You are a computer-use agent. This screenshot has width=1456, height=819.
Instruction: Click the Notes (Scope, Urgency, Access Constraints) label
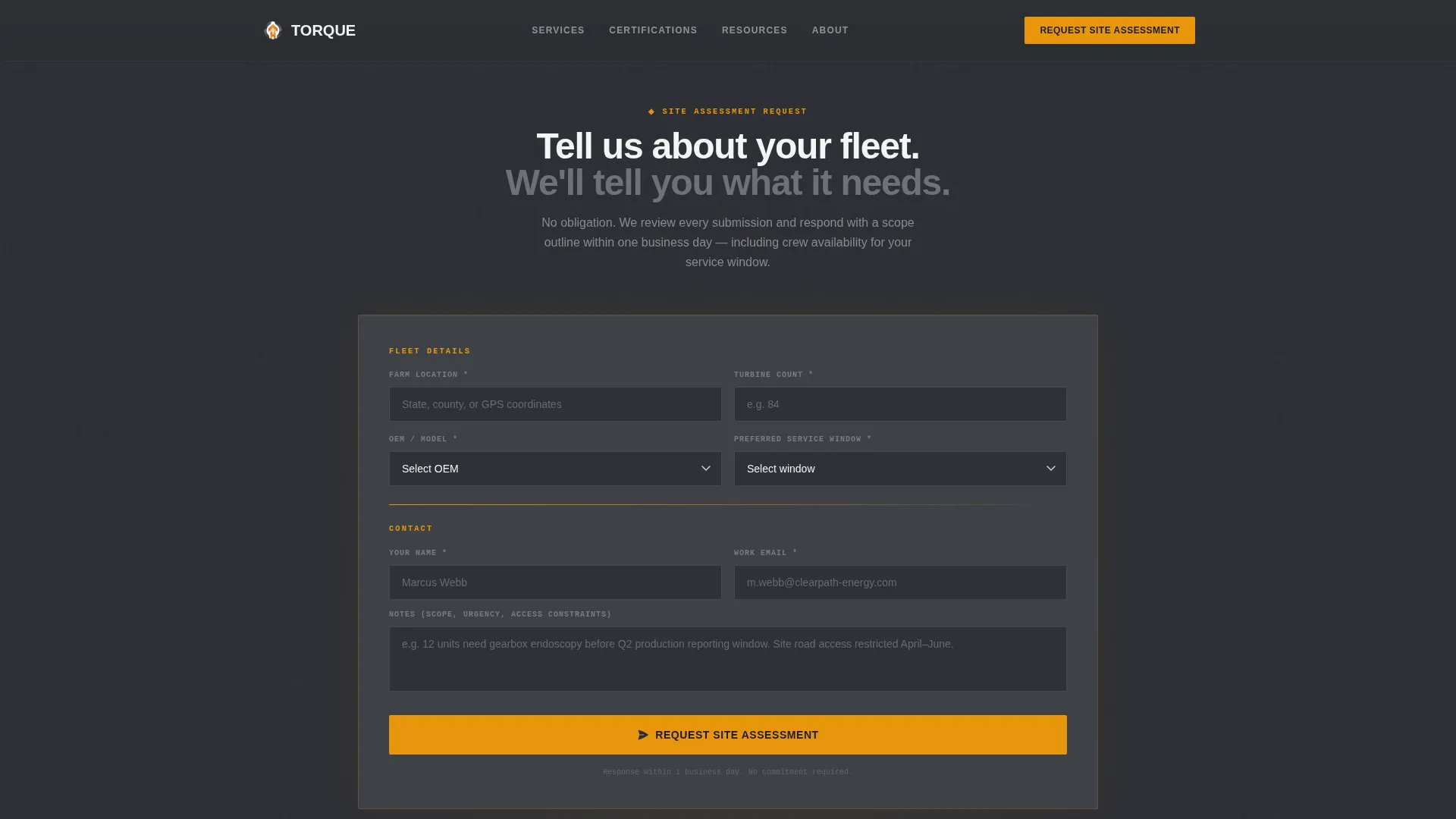(500, 614)
